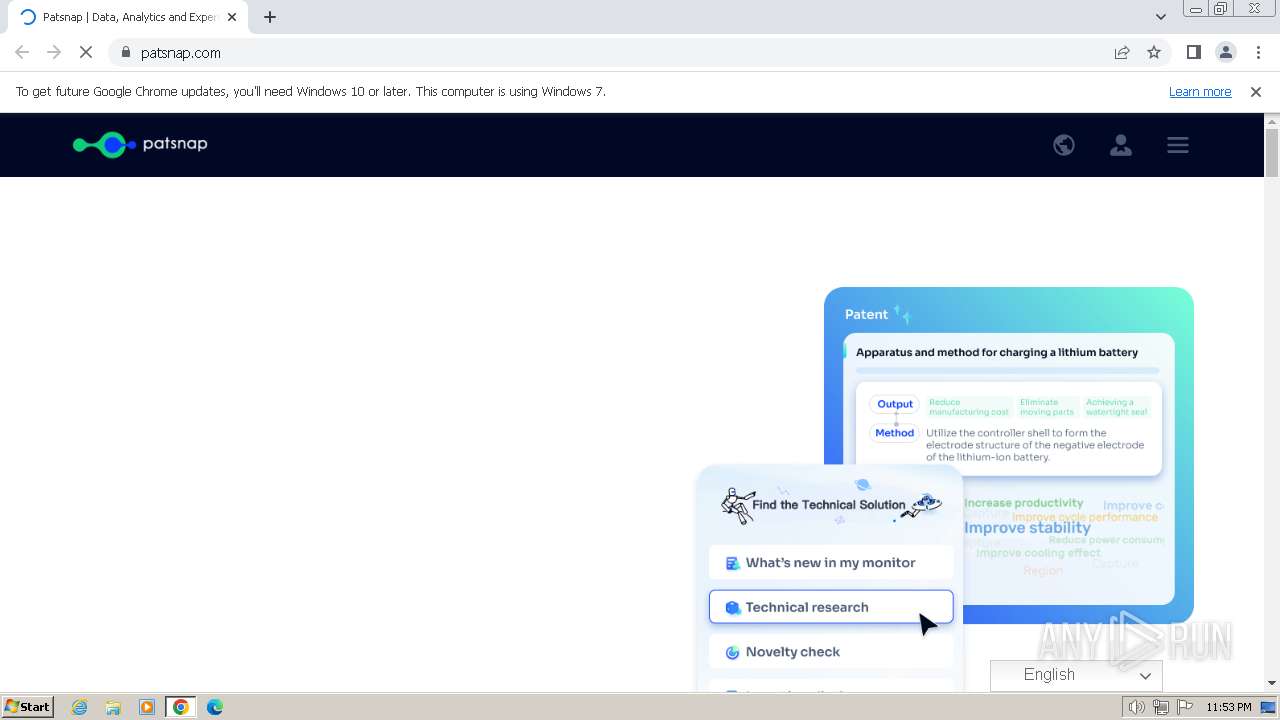Stop loading the page
The height and width of the screenshot is (720, 1280).
pyautogui.click(x=86, y=53)
